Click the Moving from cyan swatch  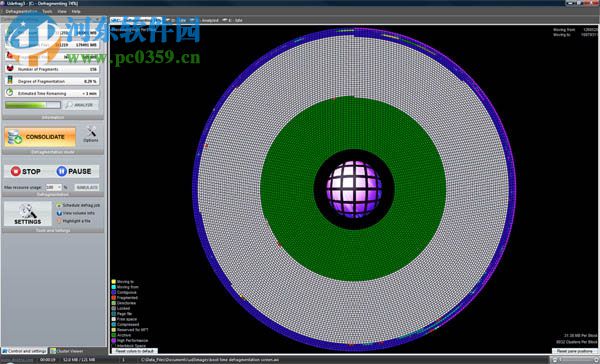coord(114,287)
